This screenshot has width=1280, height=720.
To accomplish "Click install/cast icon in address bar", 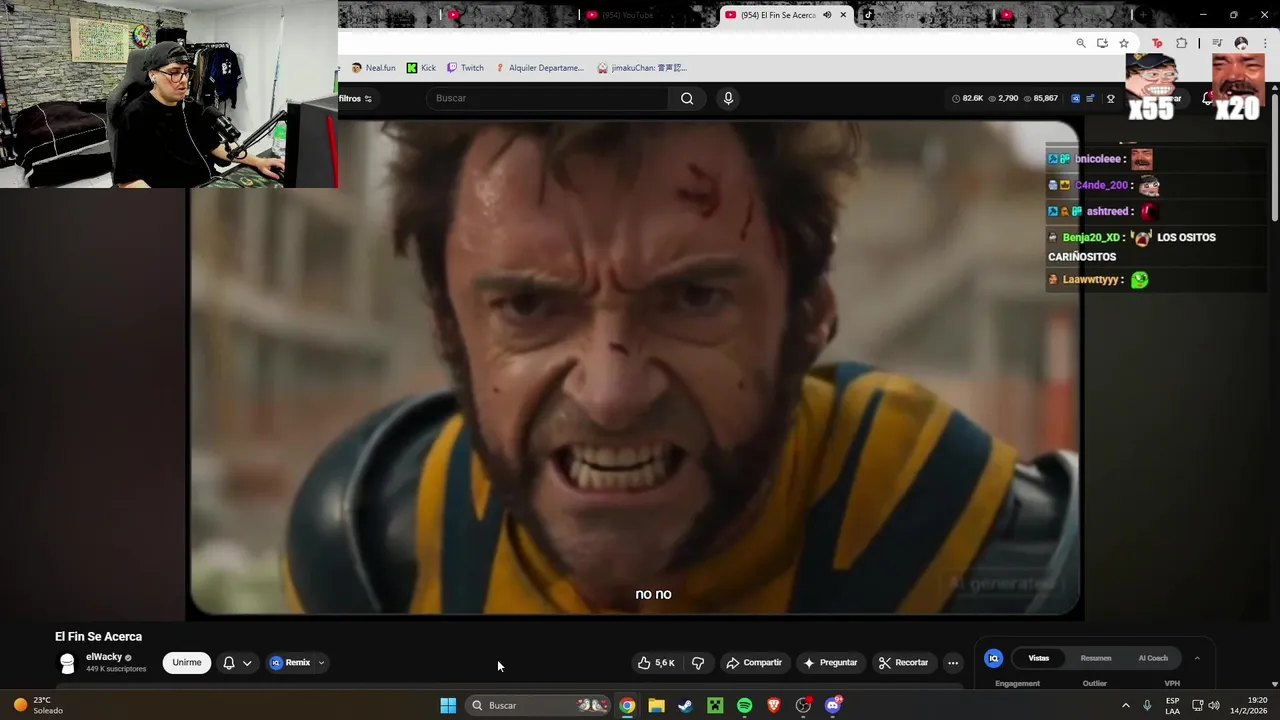I will coord(1102,43).
